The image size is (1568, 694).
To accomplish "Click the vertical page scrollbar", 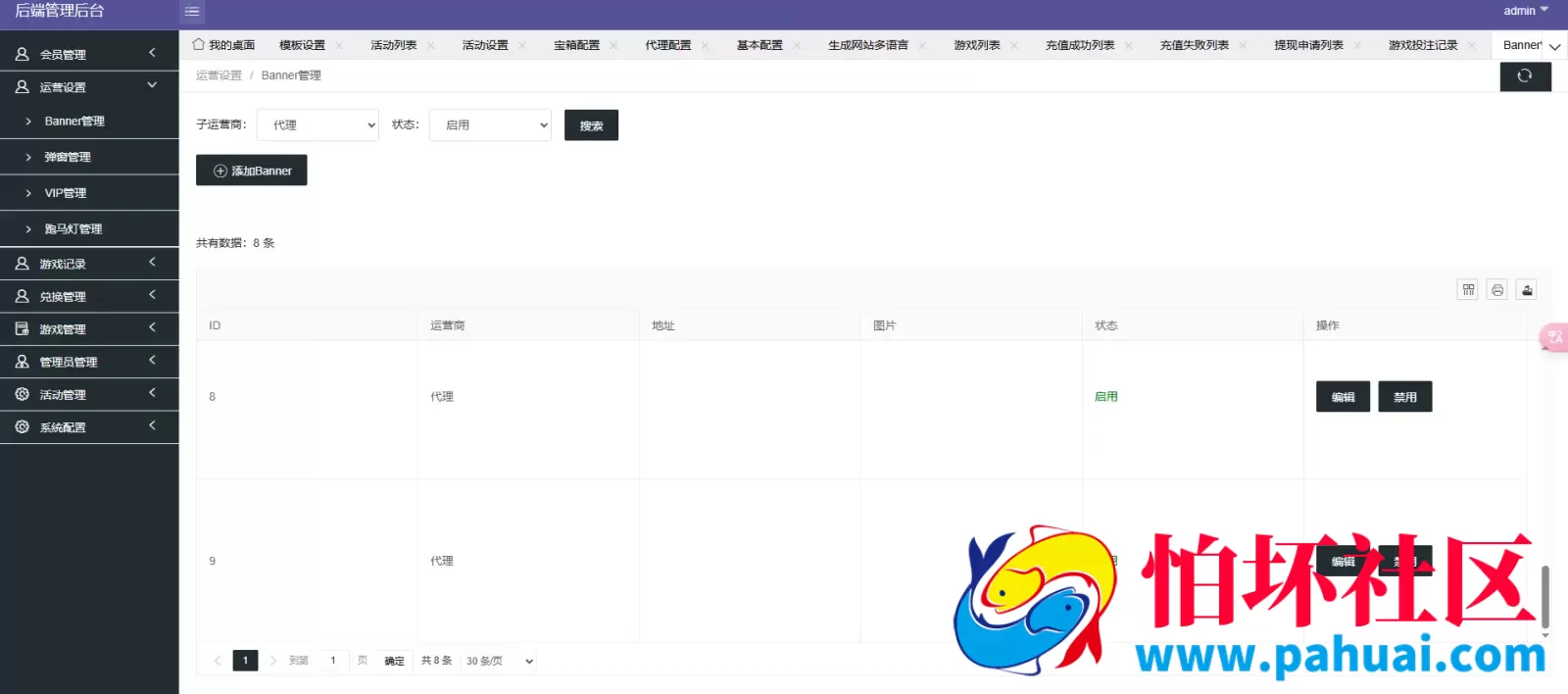I will pyautogui.click(x=1545, y=597).
